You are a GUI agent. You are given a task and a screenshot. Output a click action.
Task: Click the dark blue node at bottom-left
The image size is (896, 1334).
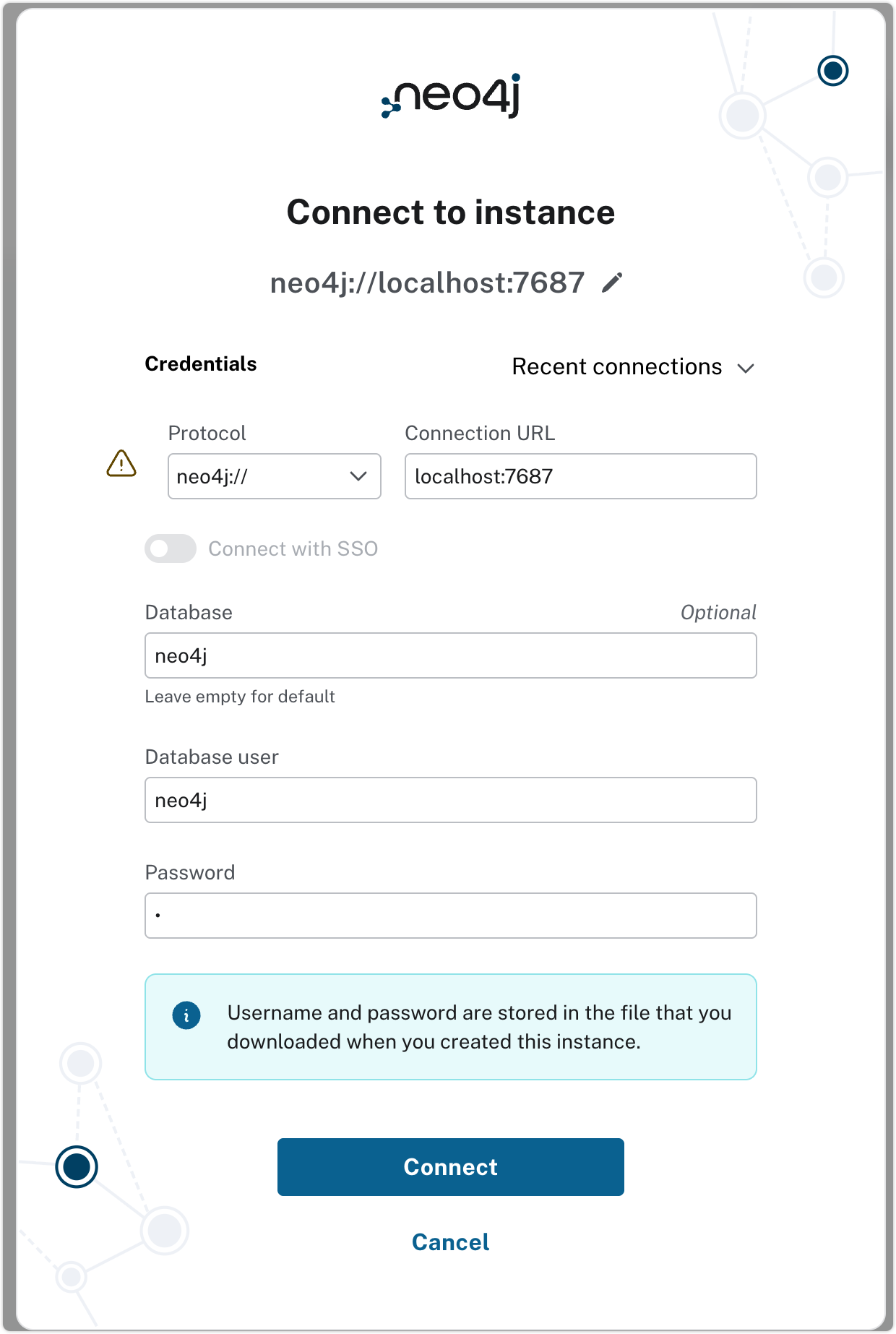tap(77, 1166)
